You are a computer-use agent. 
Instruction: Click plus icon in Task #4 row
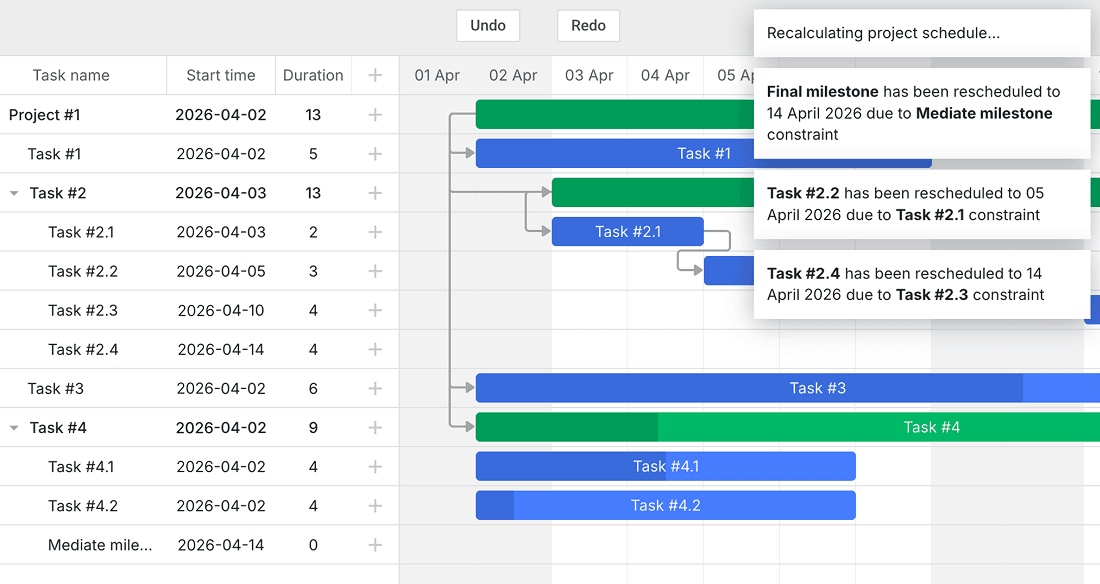[375, 427]
